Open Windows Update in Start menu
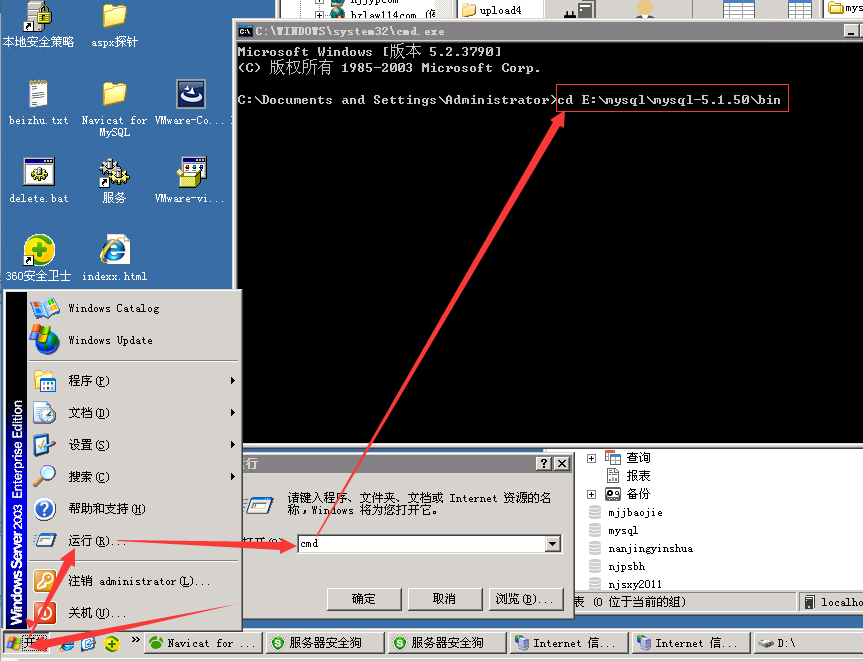The height and width of the screenshot is (661, 863). 134,340
